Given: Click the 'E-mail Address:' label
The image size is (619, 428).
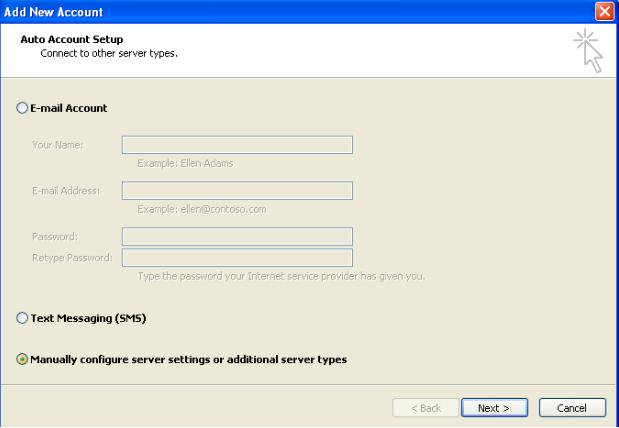Looking at the screenshot, I should [66, 191].
